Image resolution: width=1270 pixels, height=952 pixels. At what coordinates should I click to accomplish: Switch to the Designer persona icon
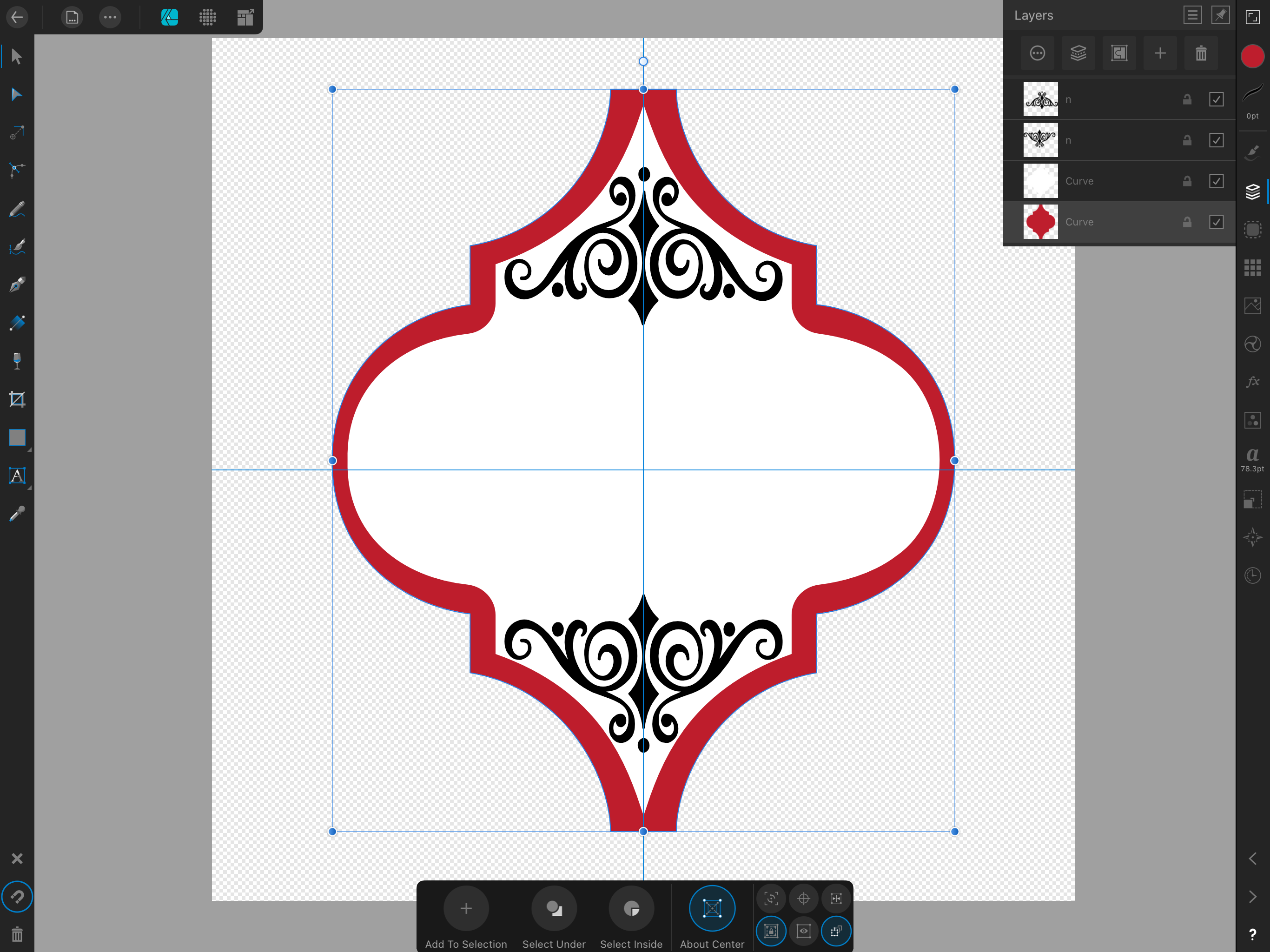point(169,17)
